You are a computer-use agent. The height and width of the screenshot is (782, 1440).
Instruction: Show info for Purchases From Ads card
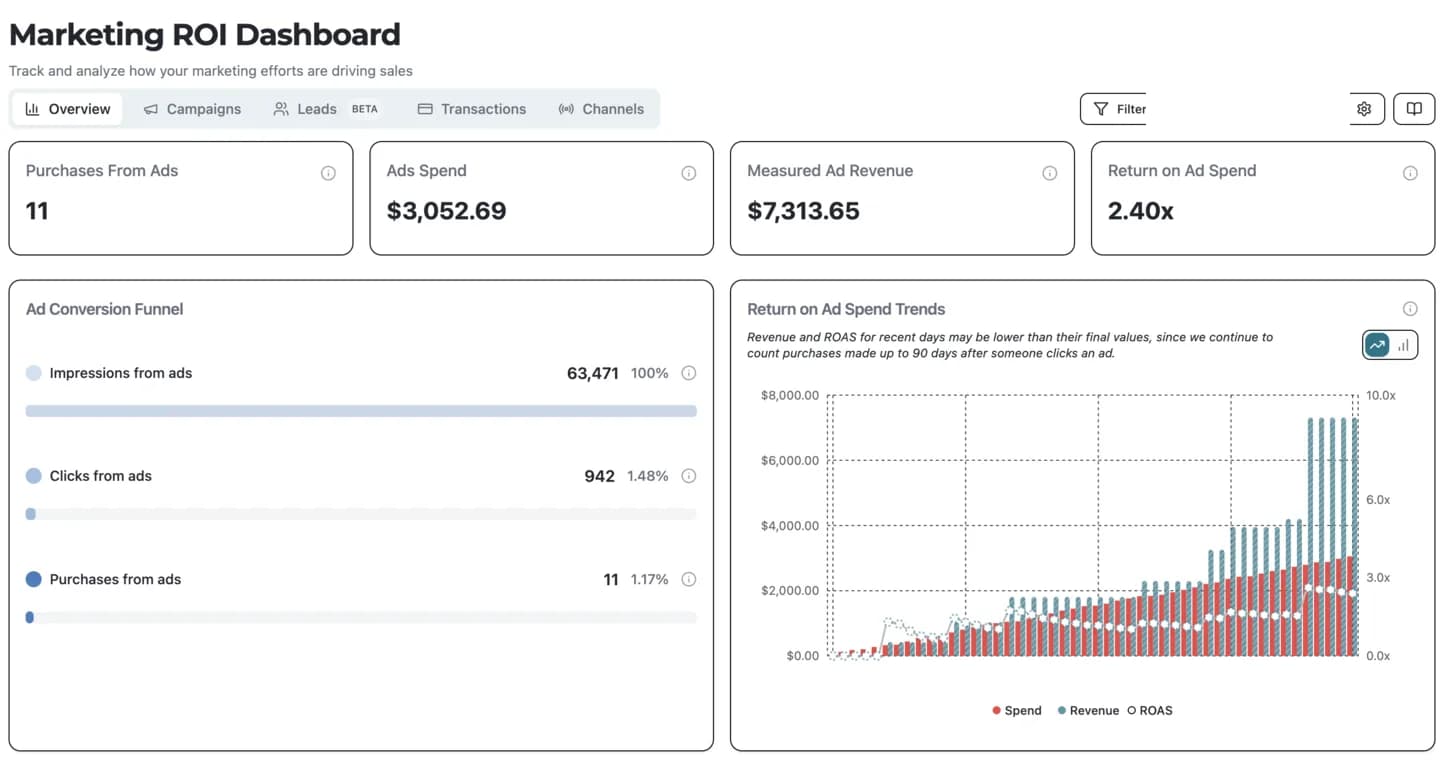(x=328, y=173)
